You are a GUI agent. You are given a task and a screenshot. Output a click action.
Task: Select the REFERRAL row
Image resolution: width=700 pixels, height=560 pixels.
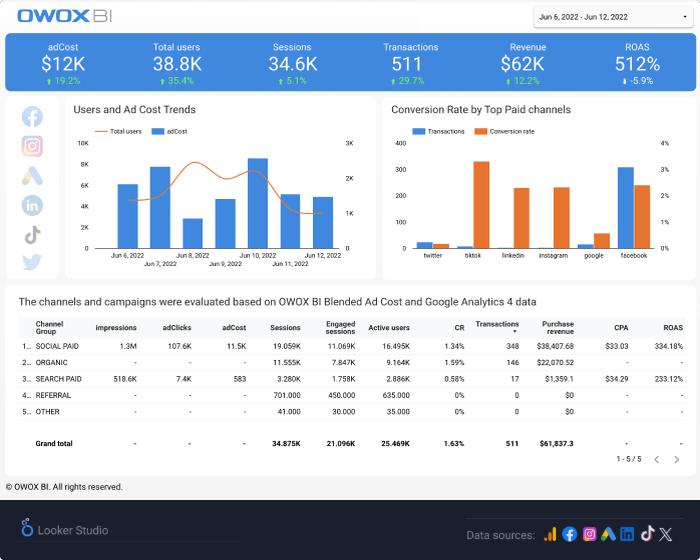click(x=352, y=395)
